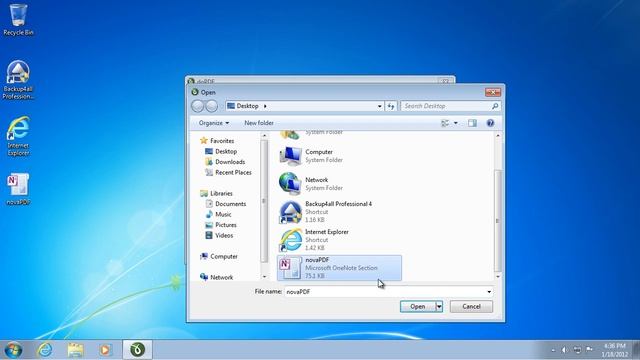Click the search magnifier icon
The image size is (640, 360).
tap(495, 106)
